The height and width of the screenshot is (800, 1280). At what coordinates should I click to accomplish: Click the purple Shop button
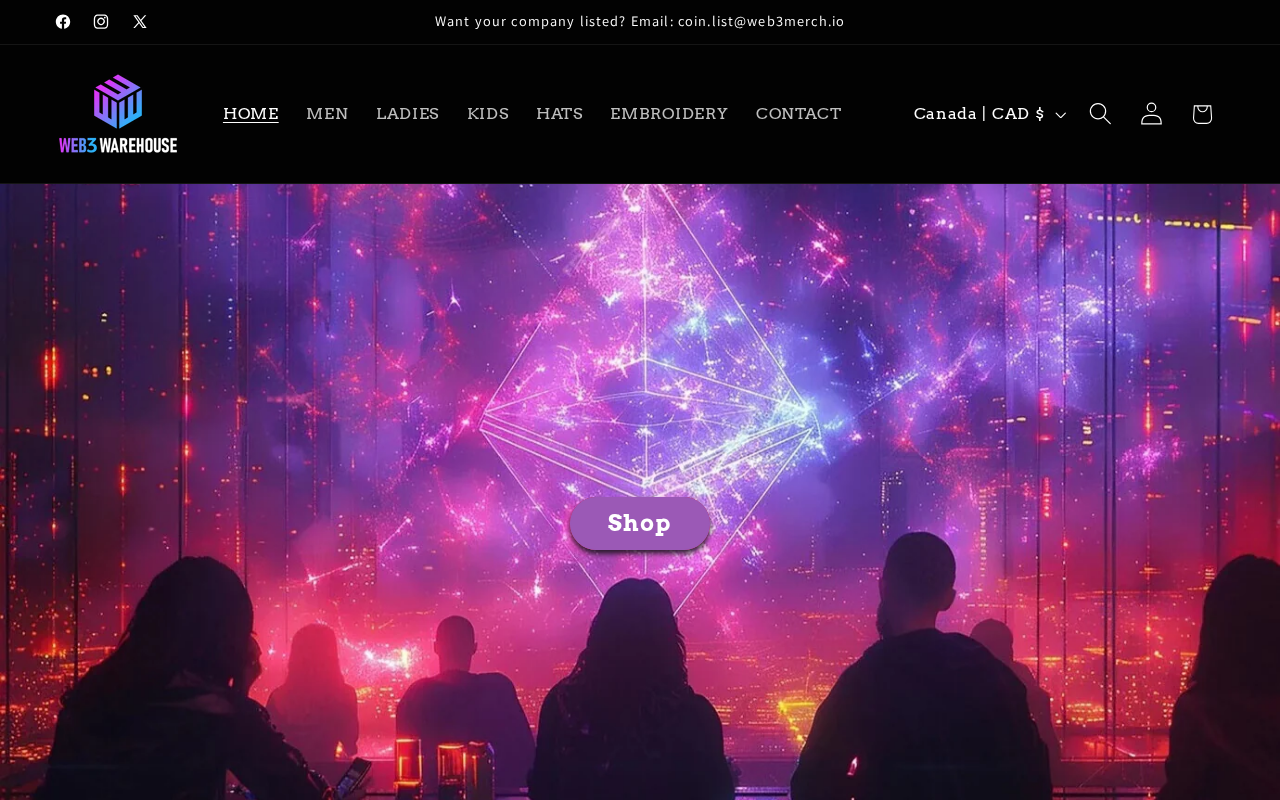tap(640, 523)
